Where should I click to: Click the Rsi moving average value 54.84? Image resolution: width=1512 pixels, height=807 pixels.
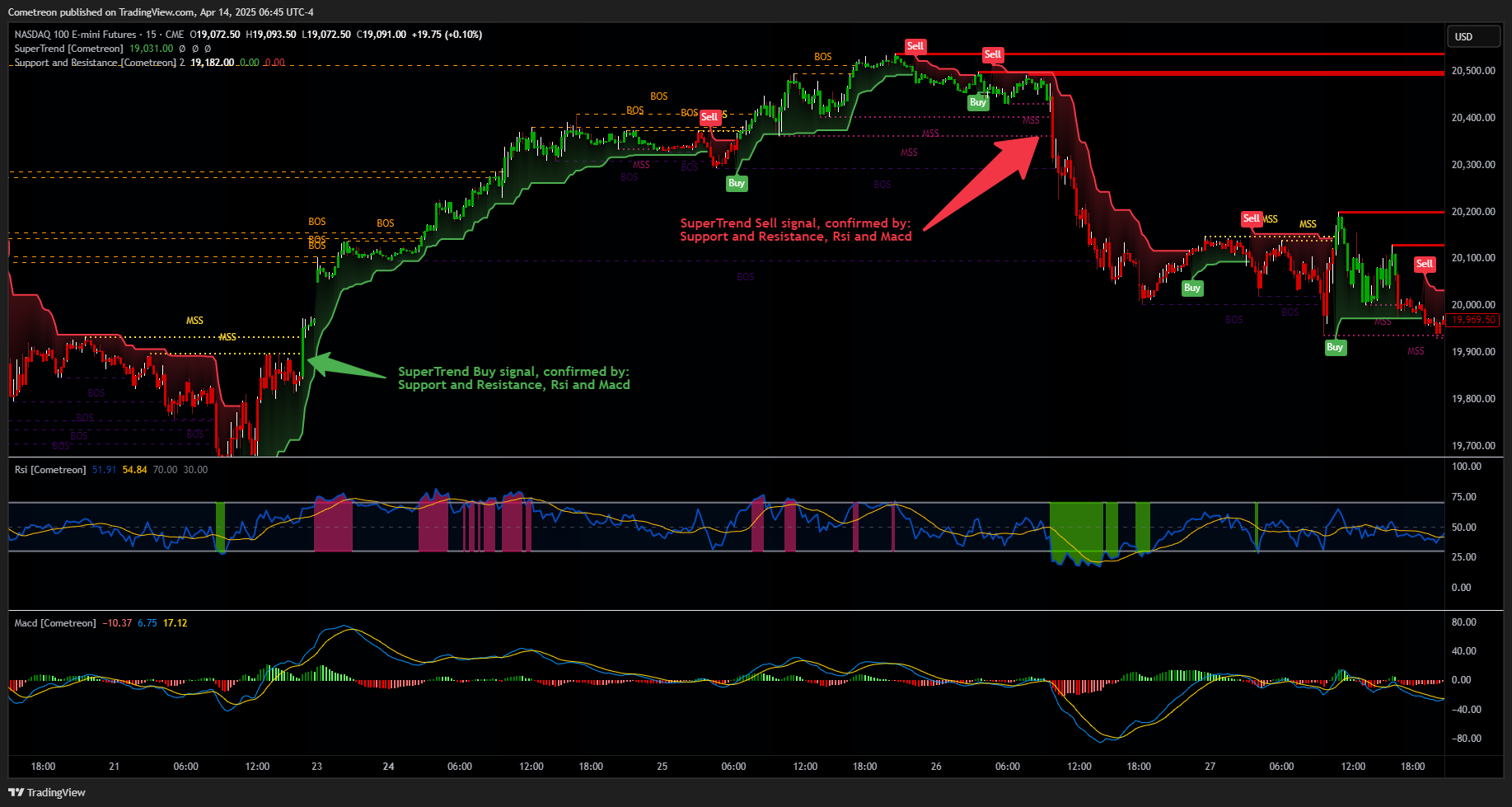[134, 470]
